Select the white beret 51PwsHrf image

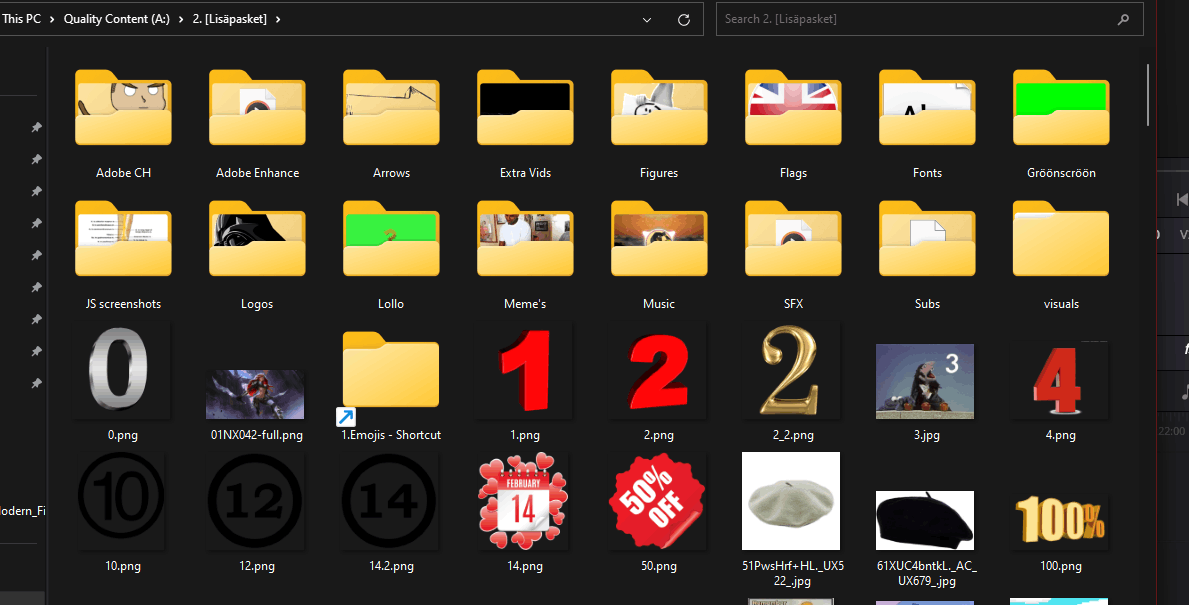click(791, 500)
